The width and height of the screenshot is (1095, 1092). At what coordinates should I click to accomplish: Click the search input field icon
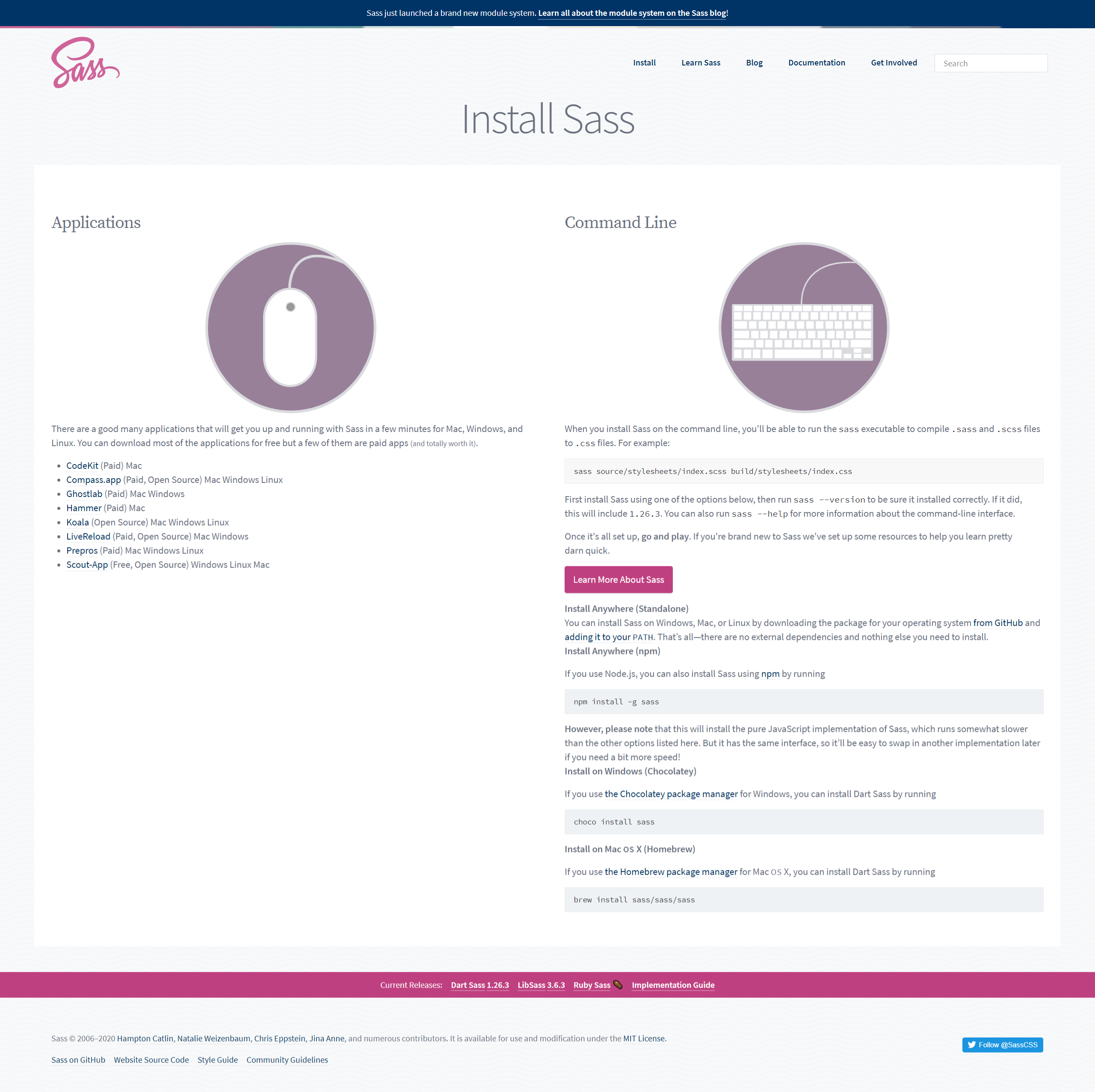[990, 63]
